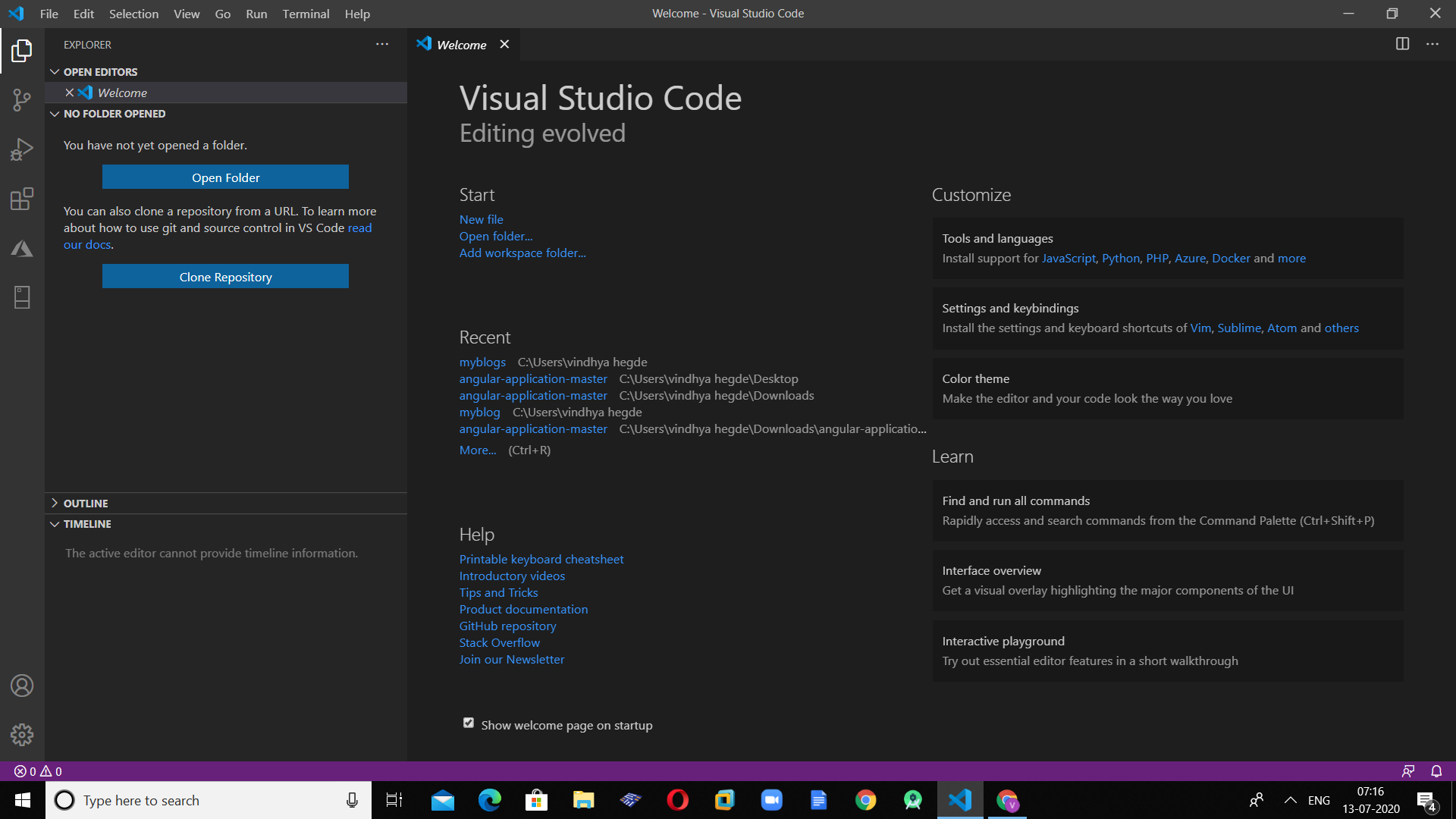Open Settings gear icon

22,734
